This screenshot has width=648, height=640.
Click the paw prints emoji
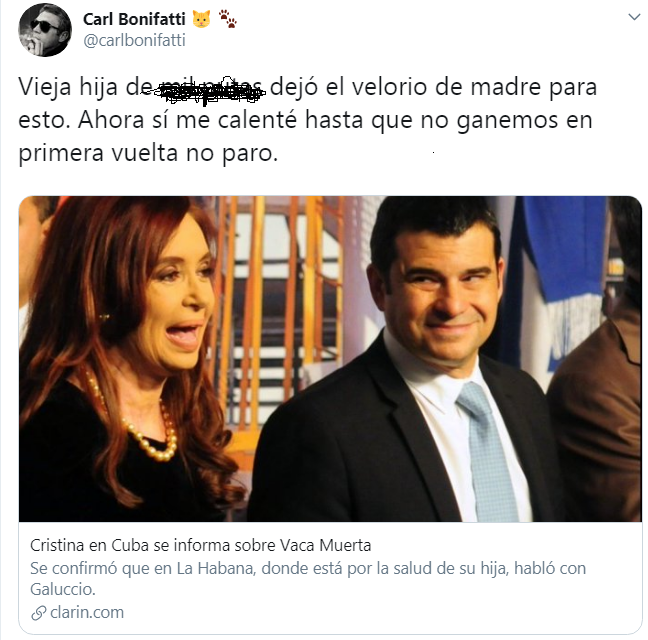point(227,19)
